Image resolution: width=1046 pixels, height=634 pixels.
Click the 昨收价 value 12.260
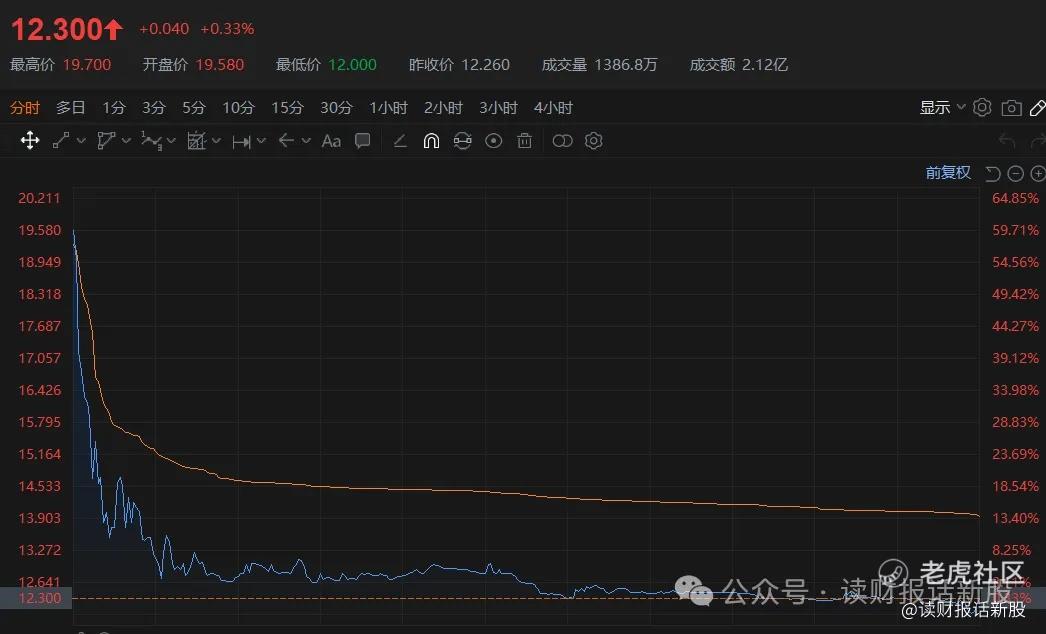[x=485, y=65]
